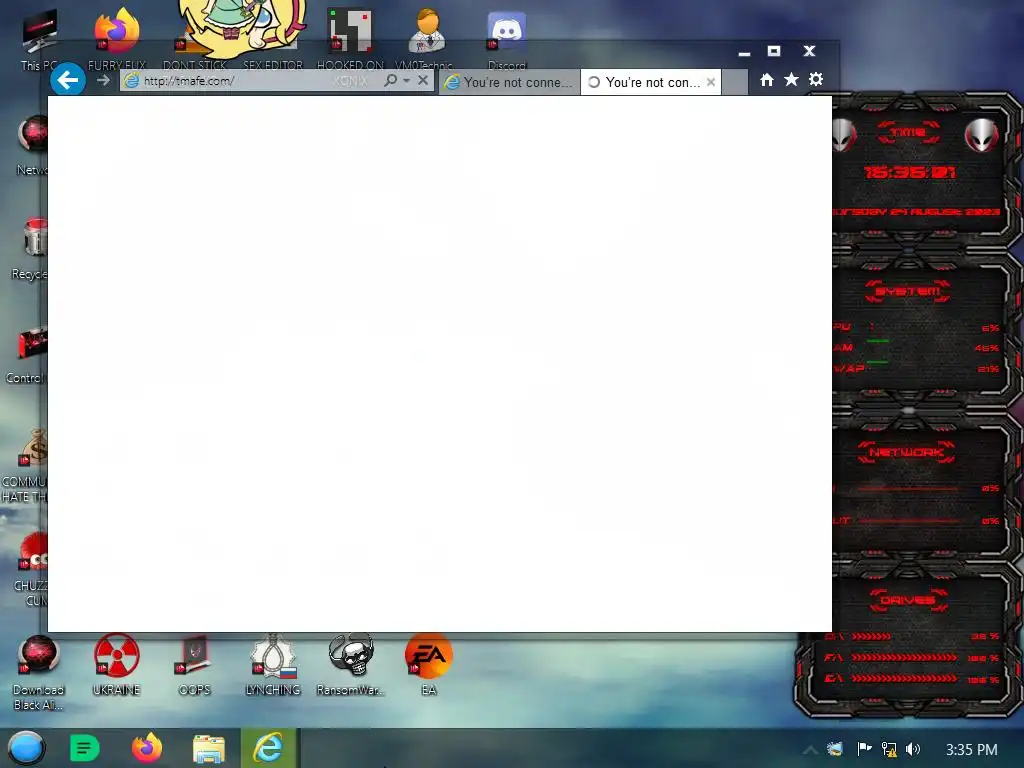The width and height of the screenshot is (1024, 768).
Task: Click the SYSTEM gadget header
Action: click(x=908, y=291)
